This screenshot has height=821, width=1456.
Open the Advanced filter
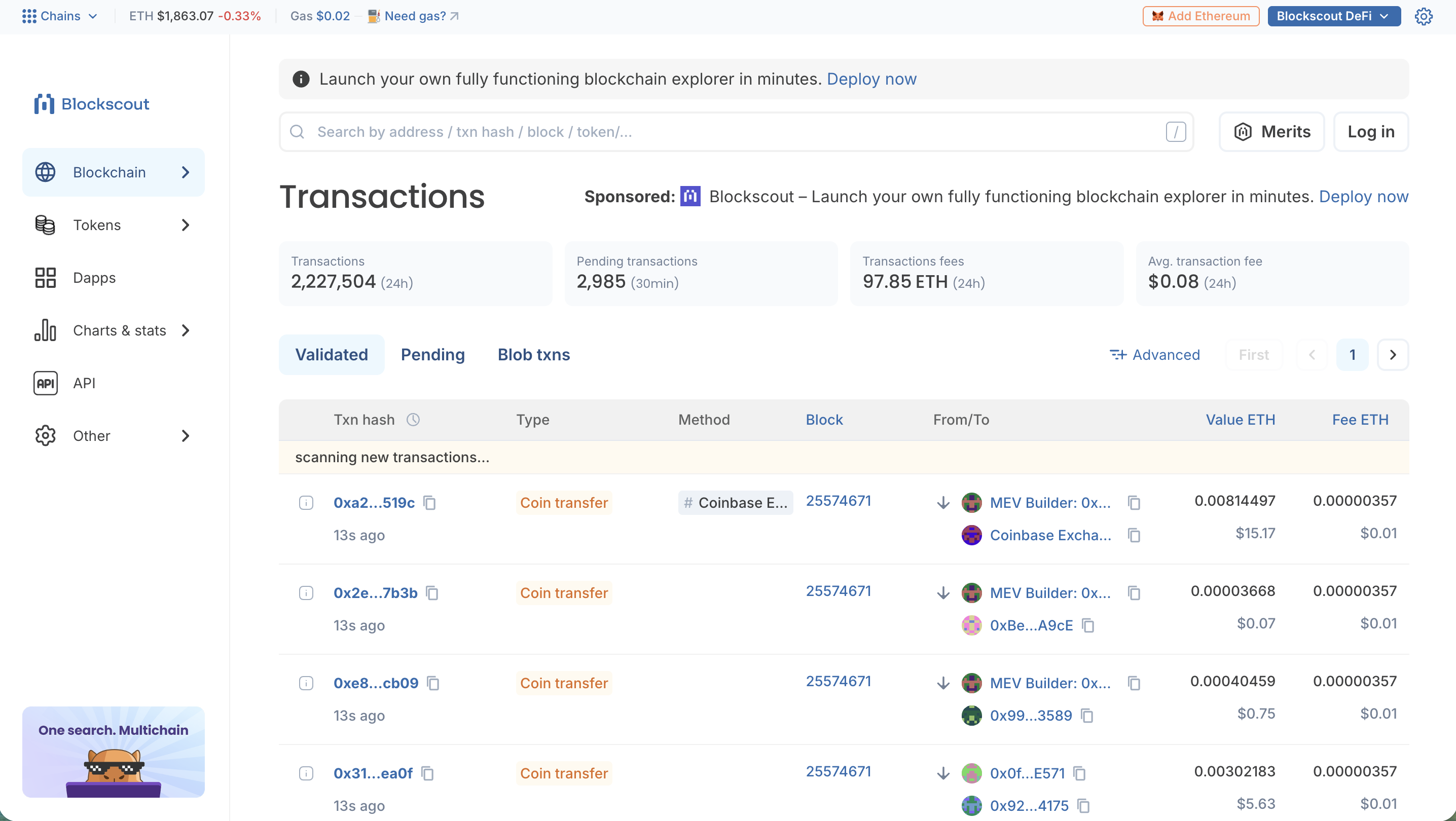[x=1155, y=355]
